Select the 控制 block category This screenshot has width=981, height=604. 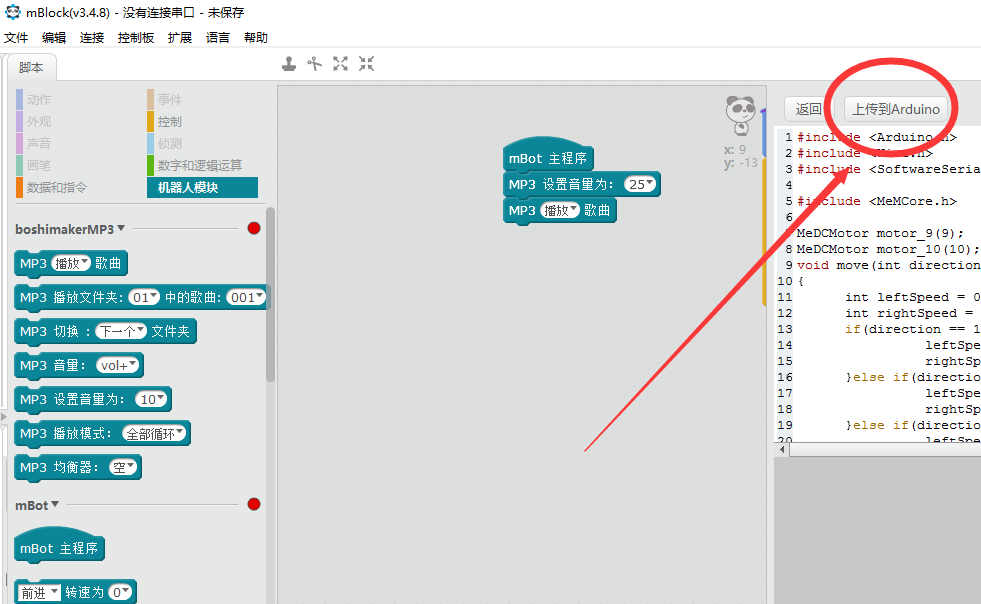click(170, 121)
